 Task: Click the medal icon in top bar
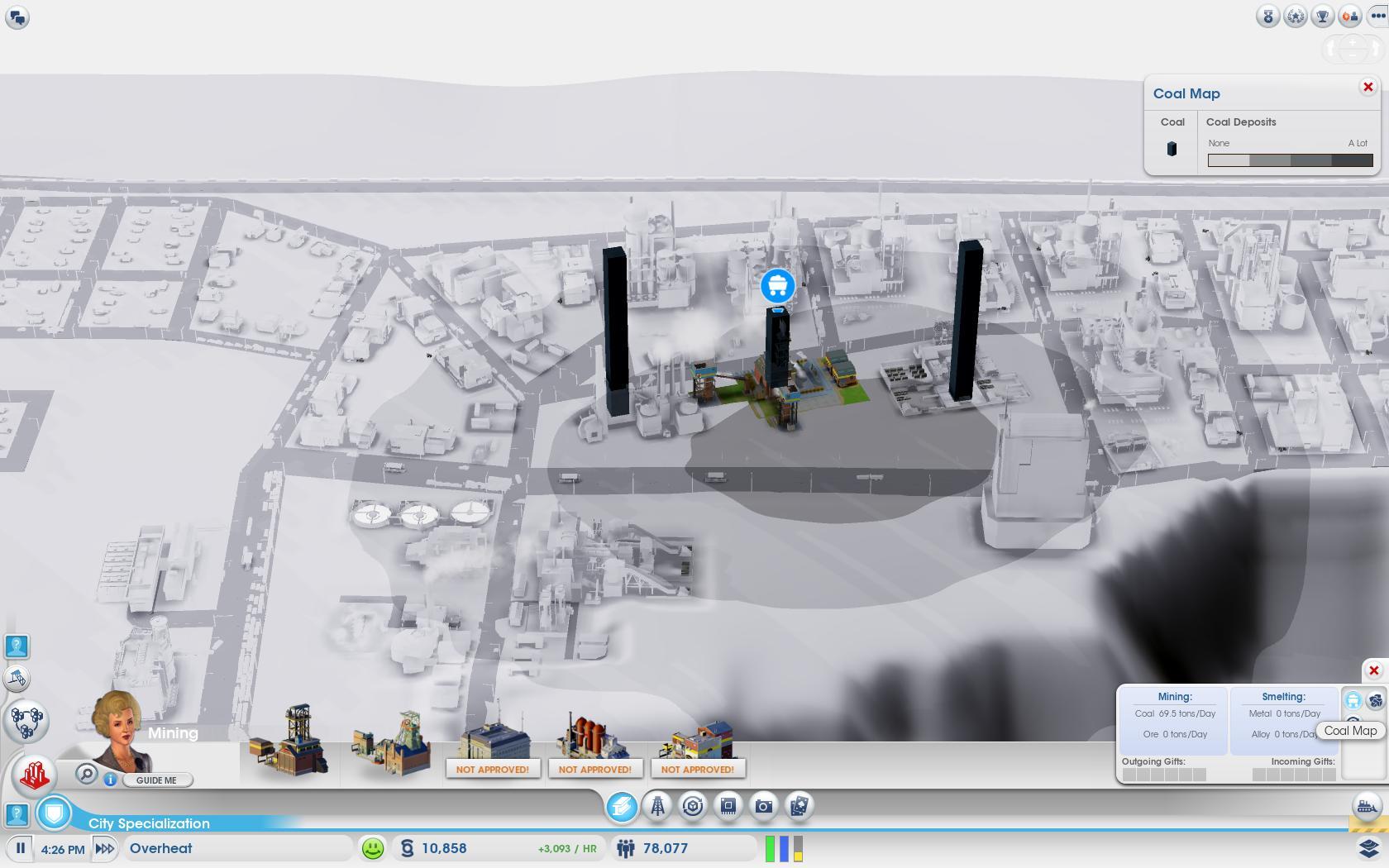(x=1267, y=17)
